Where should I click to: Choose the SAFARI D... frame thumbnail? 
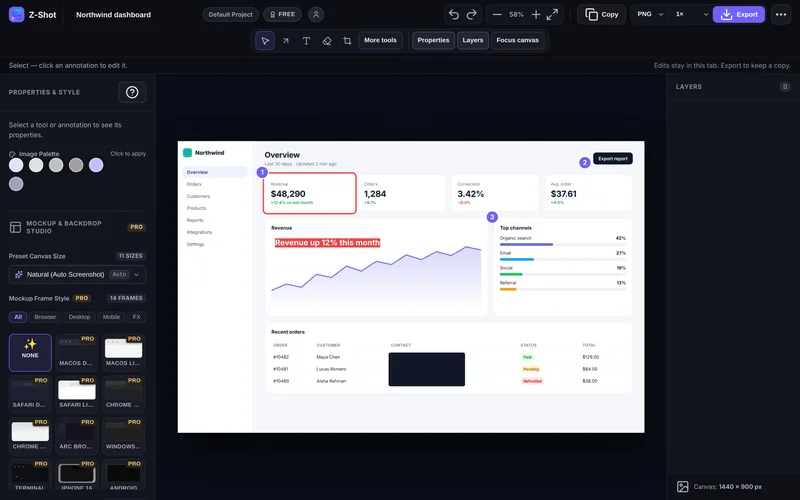(30, 394)
